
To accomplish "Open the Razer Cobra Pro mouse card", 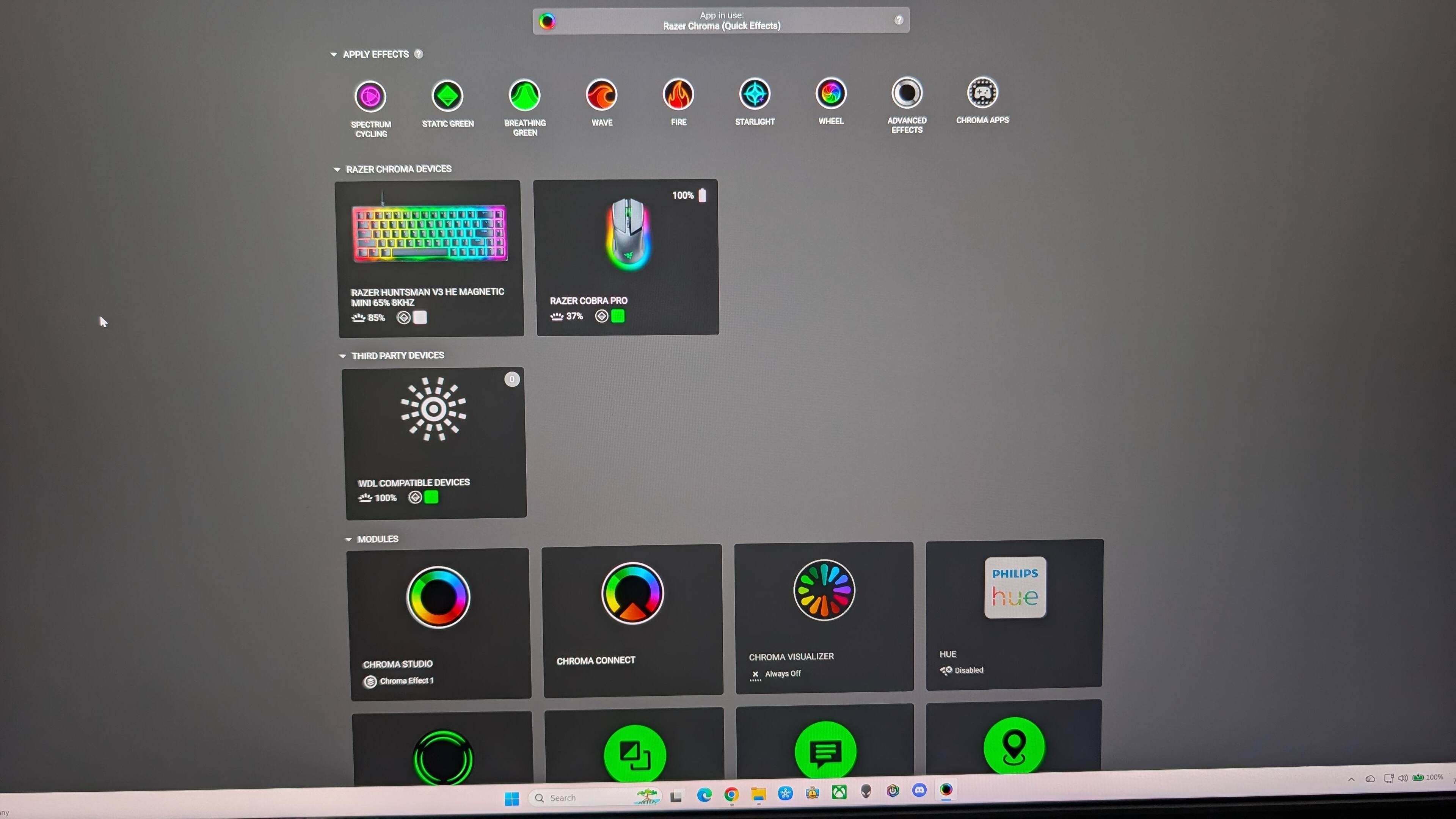I will (626, 257).
